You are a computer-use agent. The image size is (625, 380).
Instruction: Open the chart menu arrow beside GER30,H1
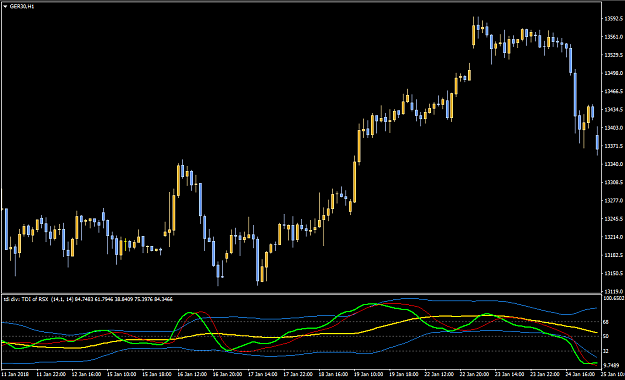pos(5,6)
